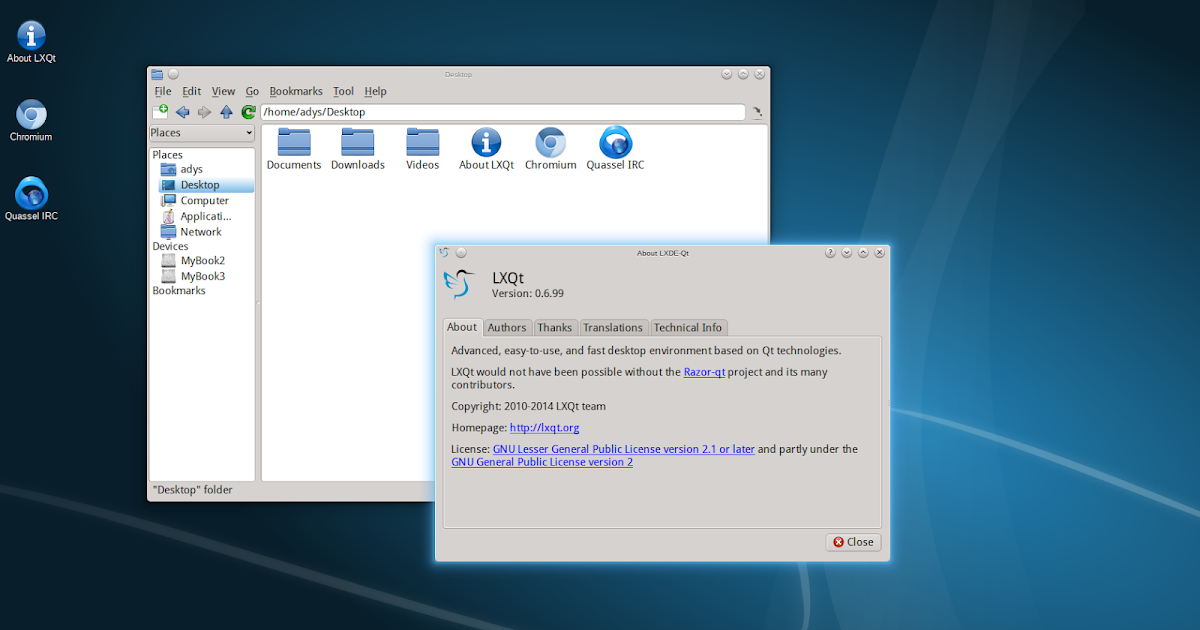The image size is (1200, 630).
Task: Open the Help menu
Action: 375,91
